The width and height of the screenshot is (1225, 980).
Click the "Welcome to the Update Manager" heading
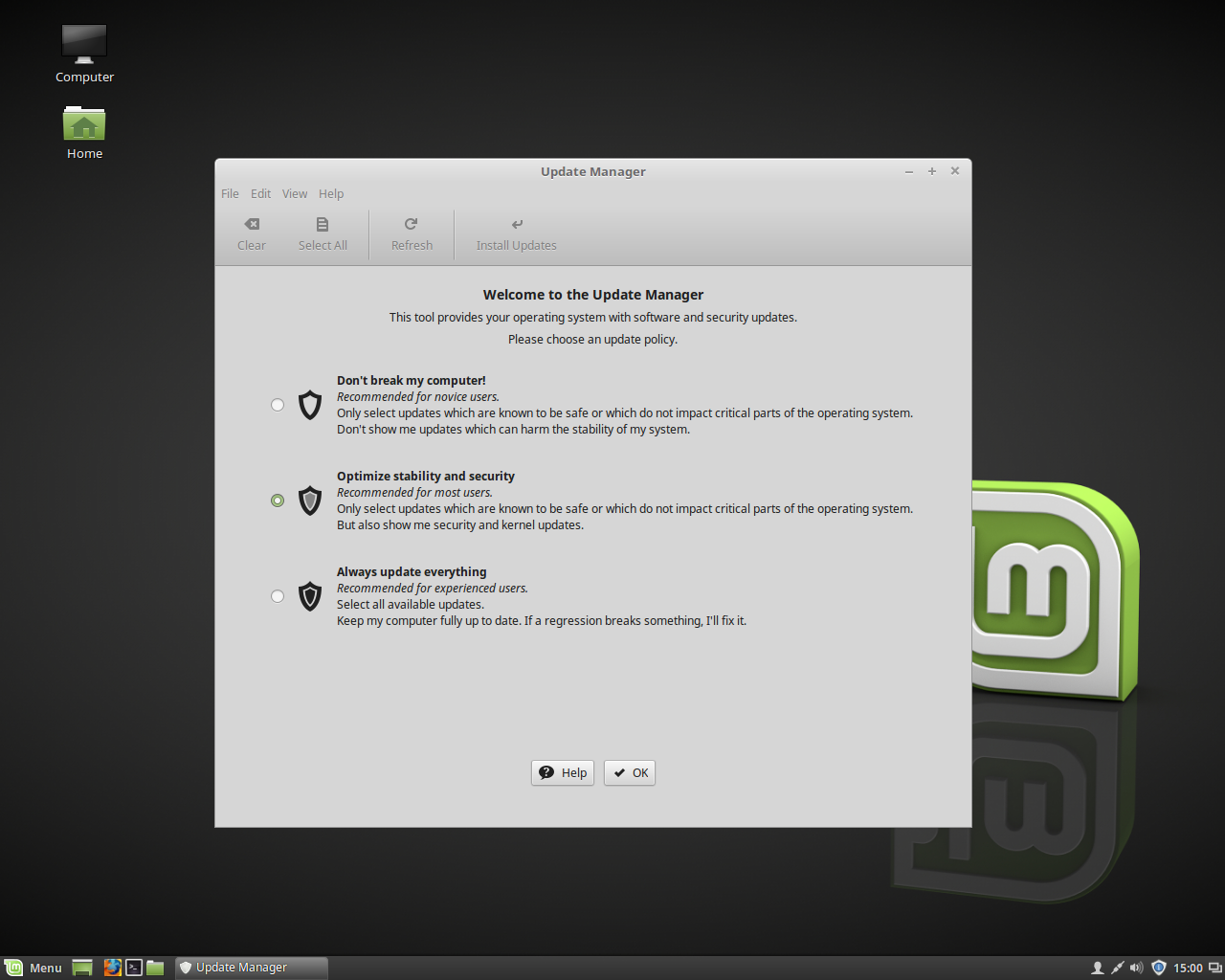(593, 295)
